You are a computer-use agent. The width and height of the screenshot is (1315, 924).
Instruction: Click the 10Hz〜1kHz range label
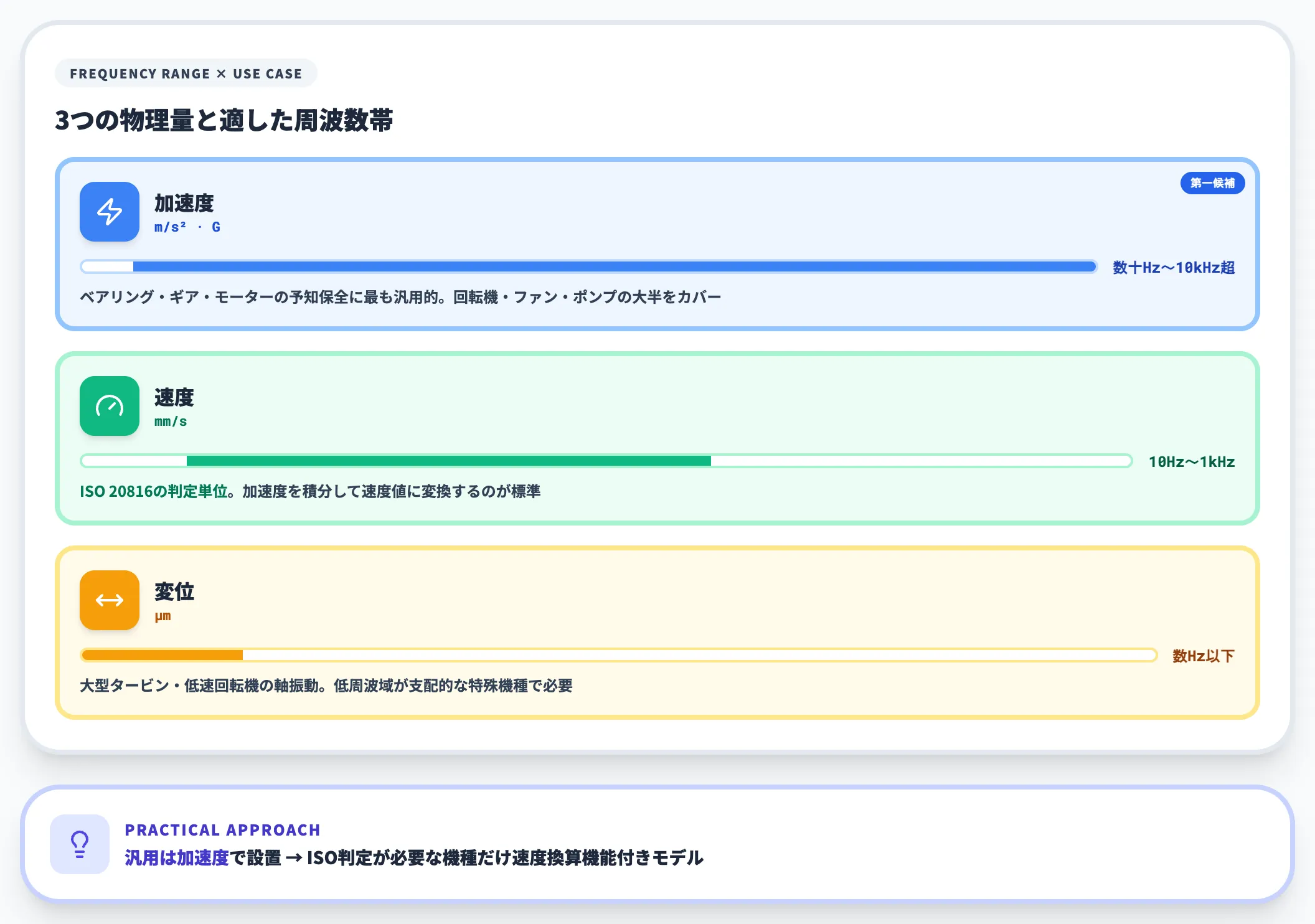click(1192, 462)
